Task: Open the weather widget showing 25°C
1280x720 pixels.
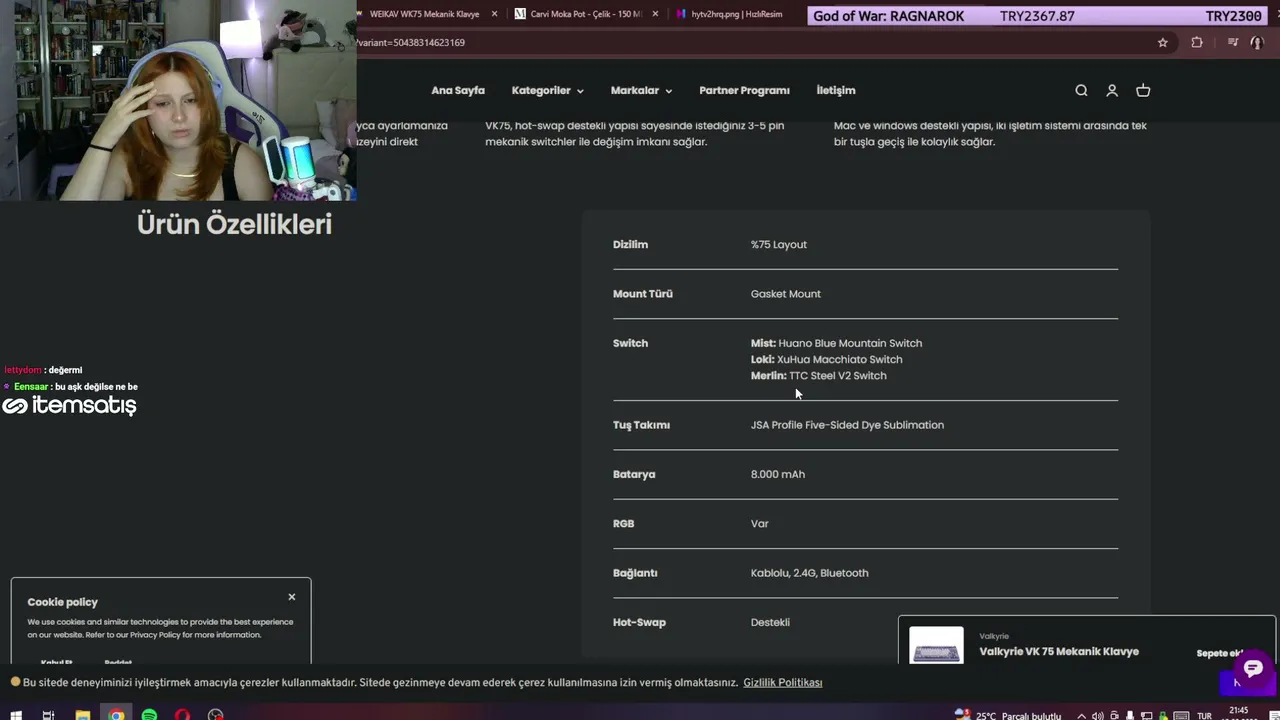Action: point(1008,715)
